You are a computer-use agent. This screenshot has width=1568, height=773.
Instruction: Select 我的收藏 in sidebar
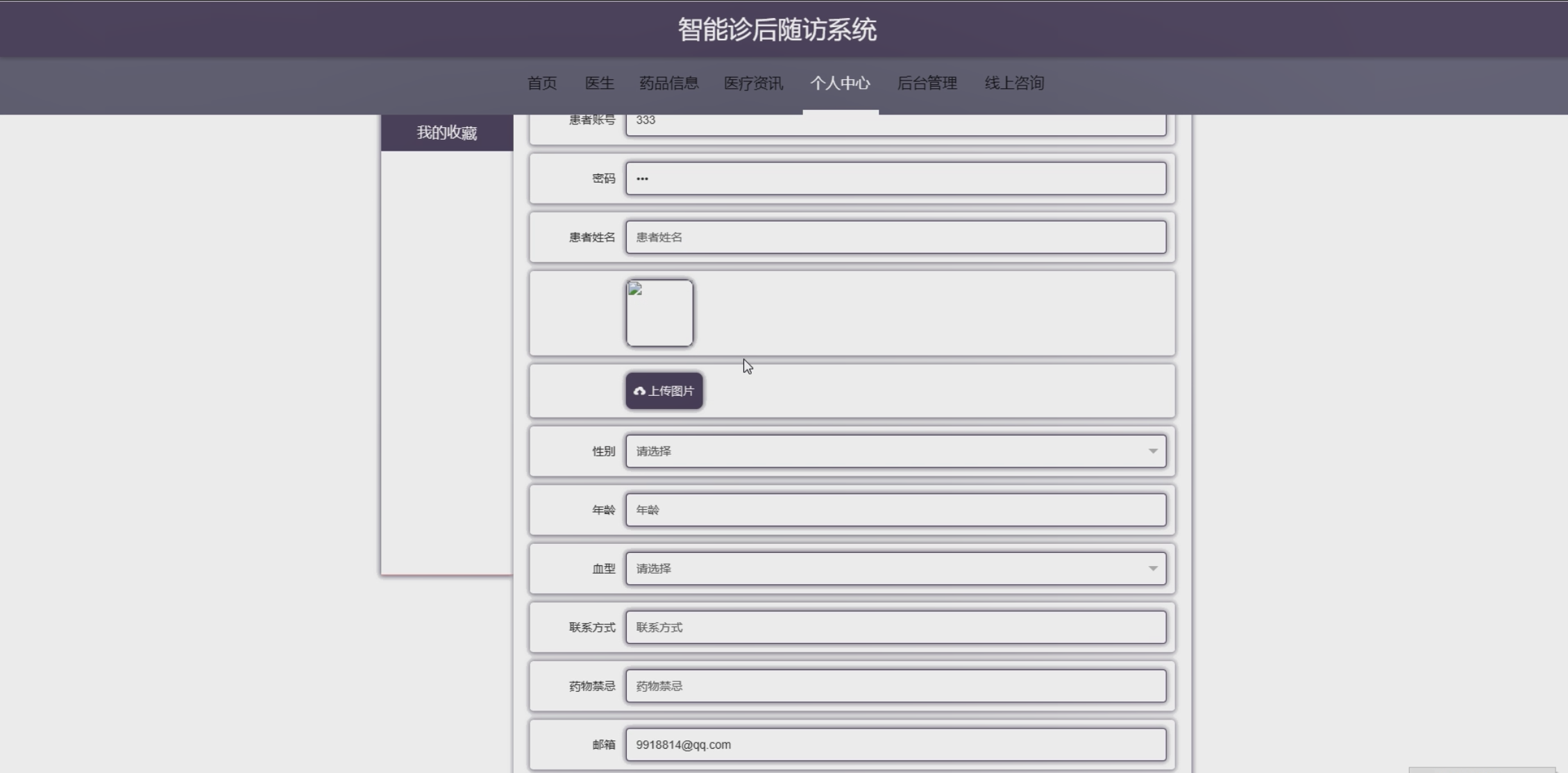(x=446, y=133)
